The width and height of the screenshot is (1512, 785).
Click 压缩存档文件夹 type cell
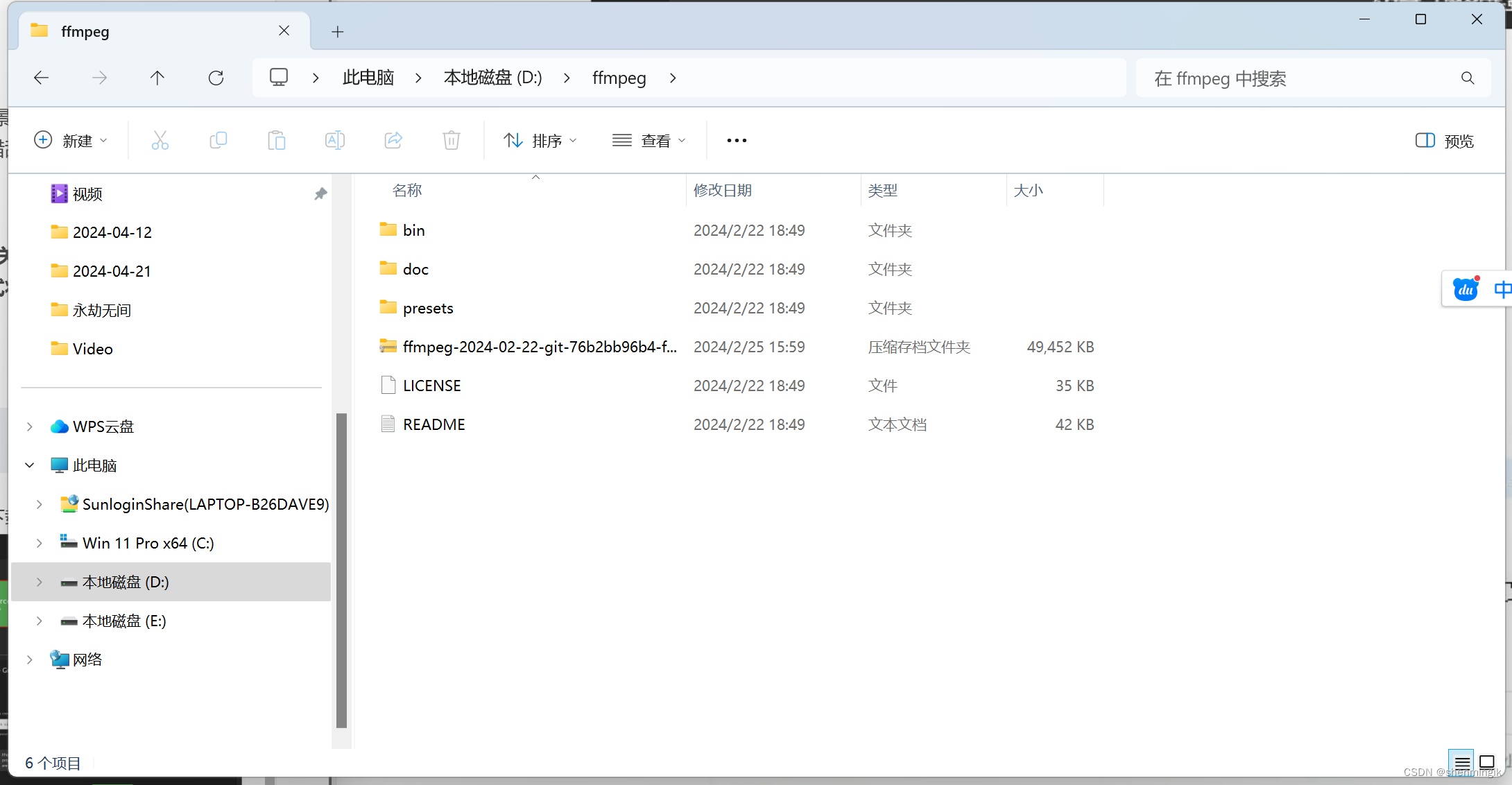click(919, 347)
